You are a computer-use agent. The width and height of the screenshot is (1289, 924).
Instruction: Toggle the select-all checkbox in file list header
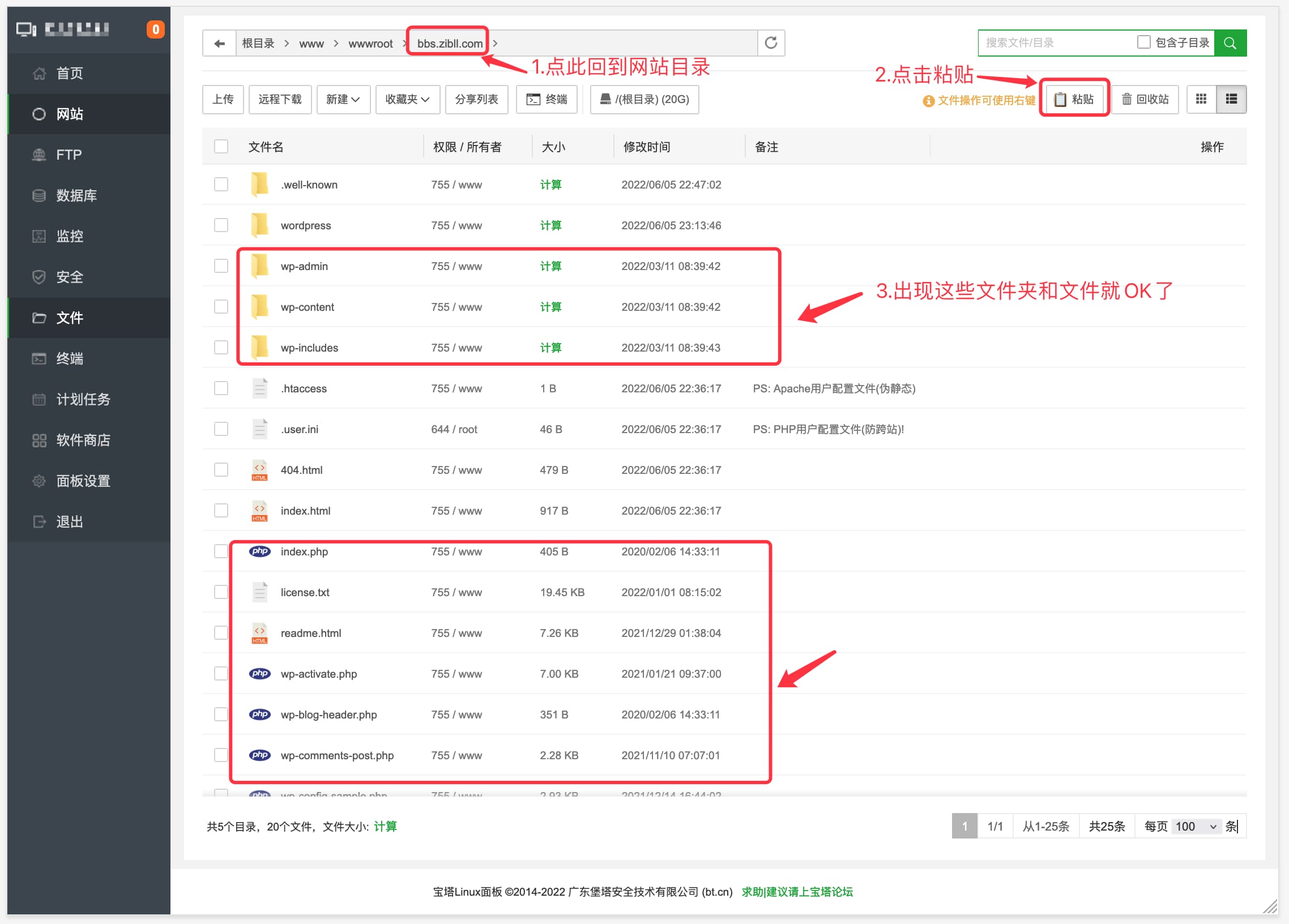click(220, 146)
